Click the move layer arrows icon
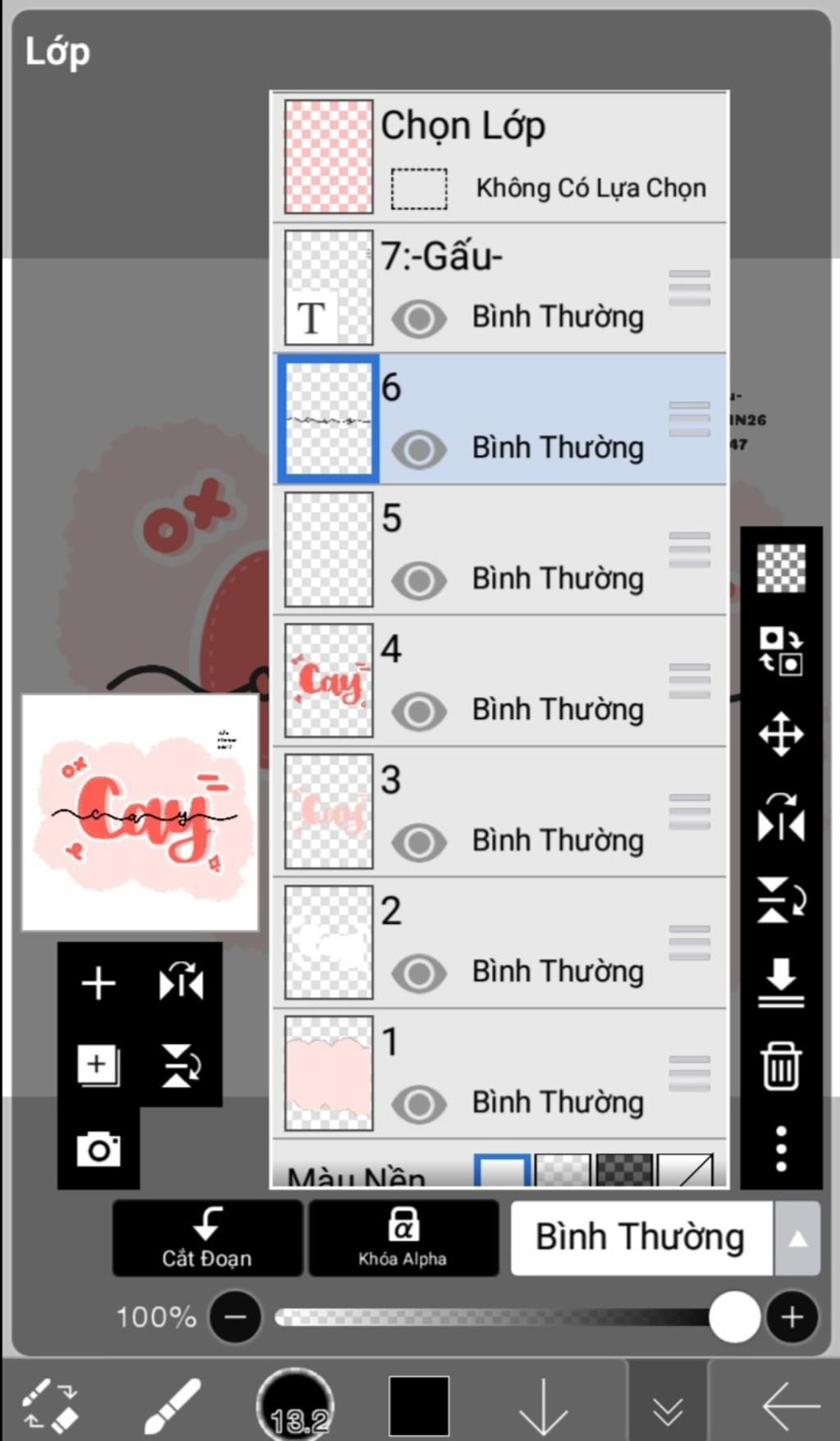This screenshot has height=1441, width=840. click(781, 733)
